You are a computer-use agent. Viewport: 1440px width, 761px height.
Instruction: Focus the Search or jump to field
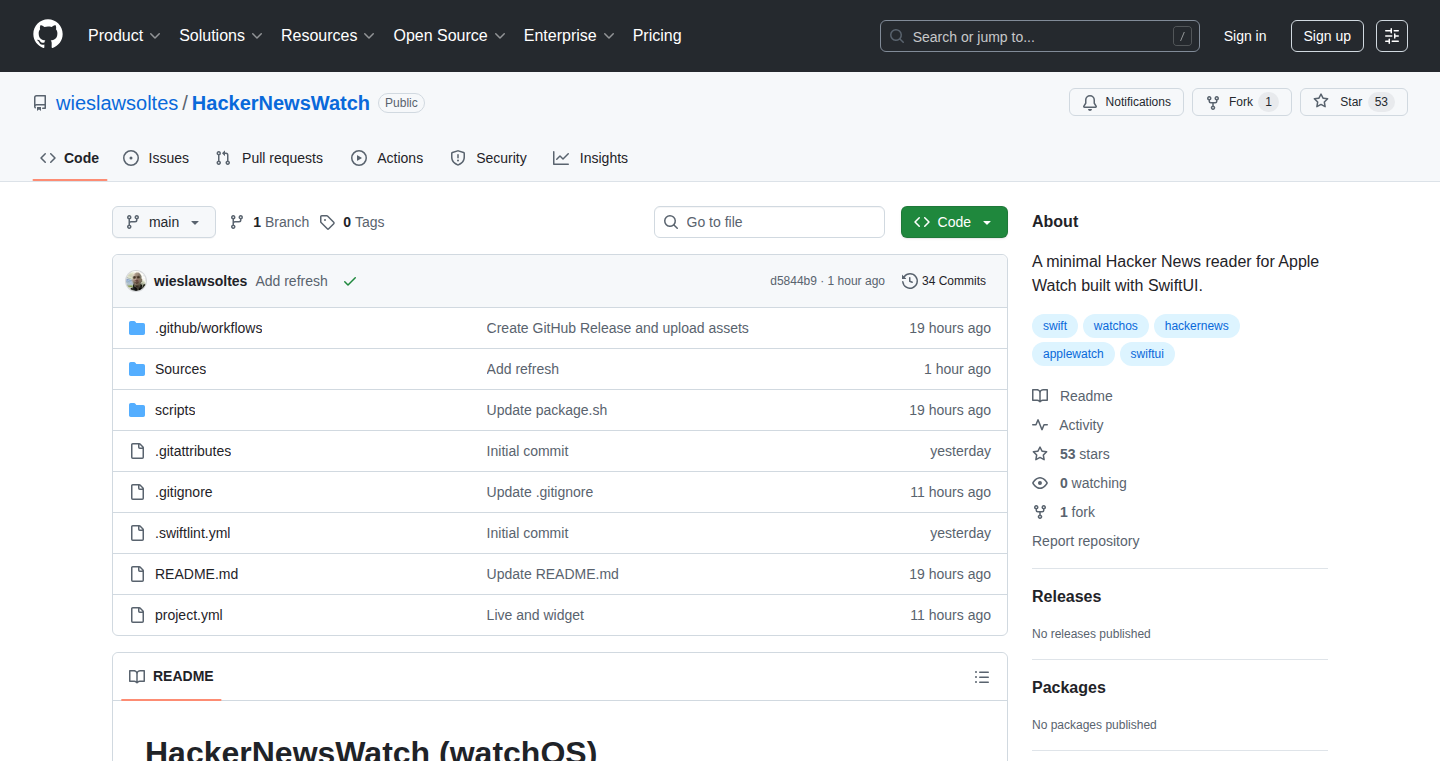[x=1040, y=36]
